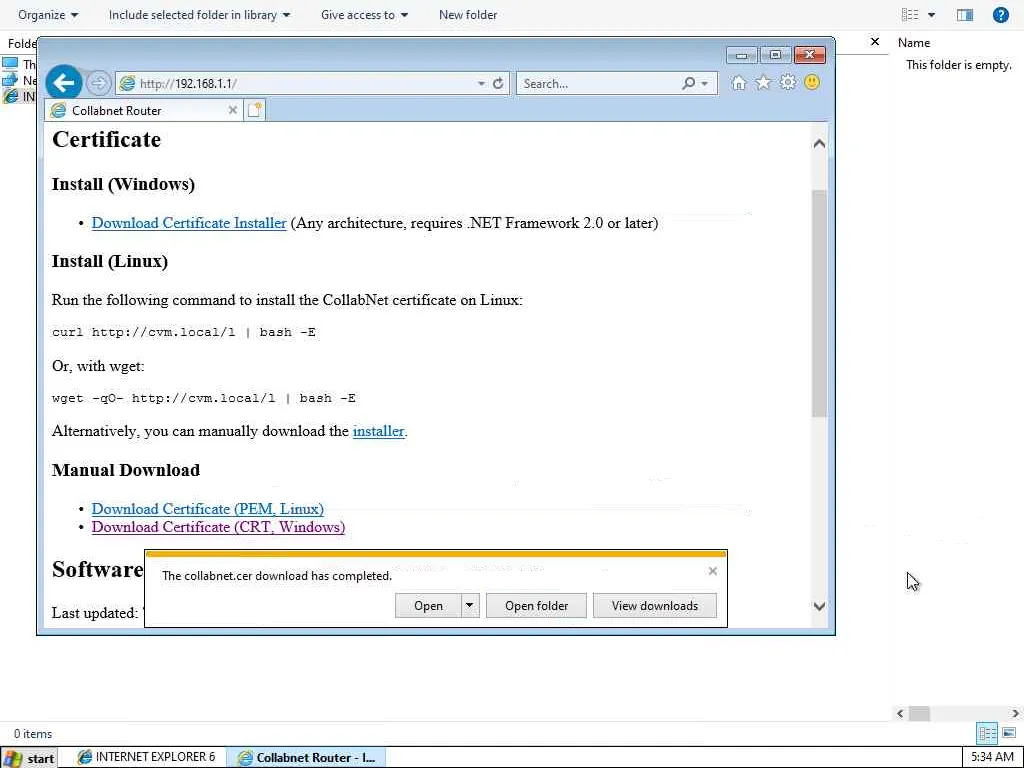Click Explorer horizontal scroll right arrow
The image size is (1024, 768).
[x=1016, y=714]
